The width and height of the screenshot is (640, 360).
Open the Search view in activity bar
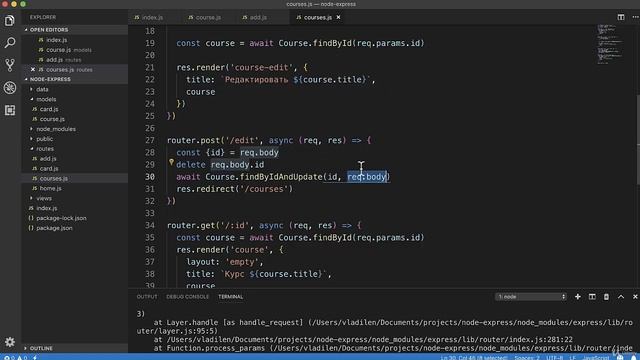(x=10, y=42)
